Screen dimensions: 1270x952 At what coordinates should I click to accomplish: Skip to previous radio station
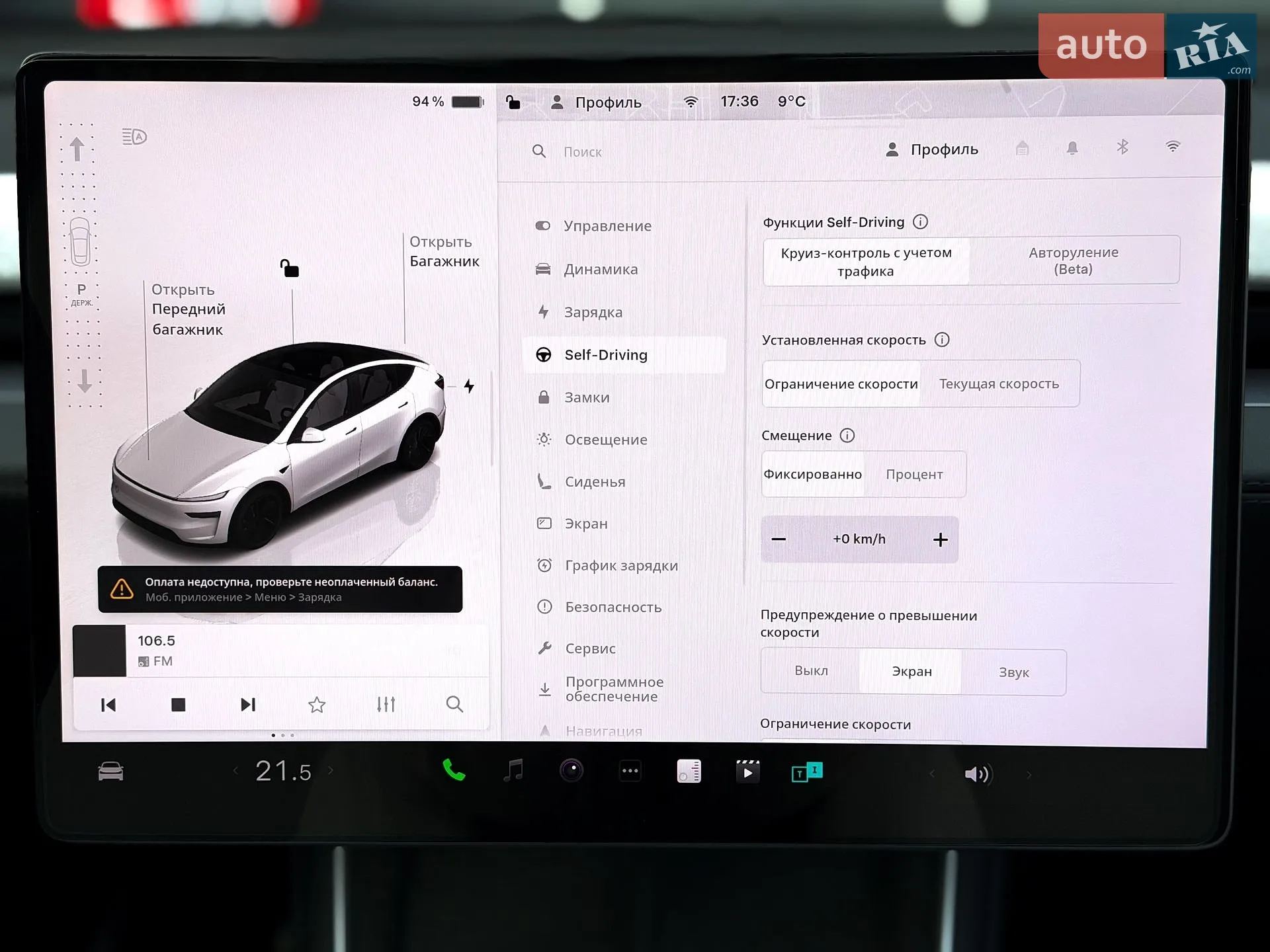pos(108,705)
